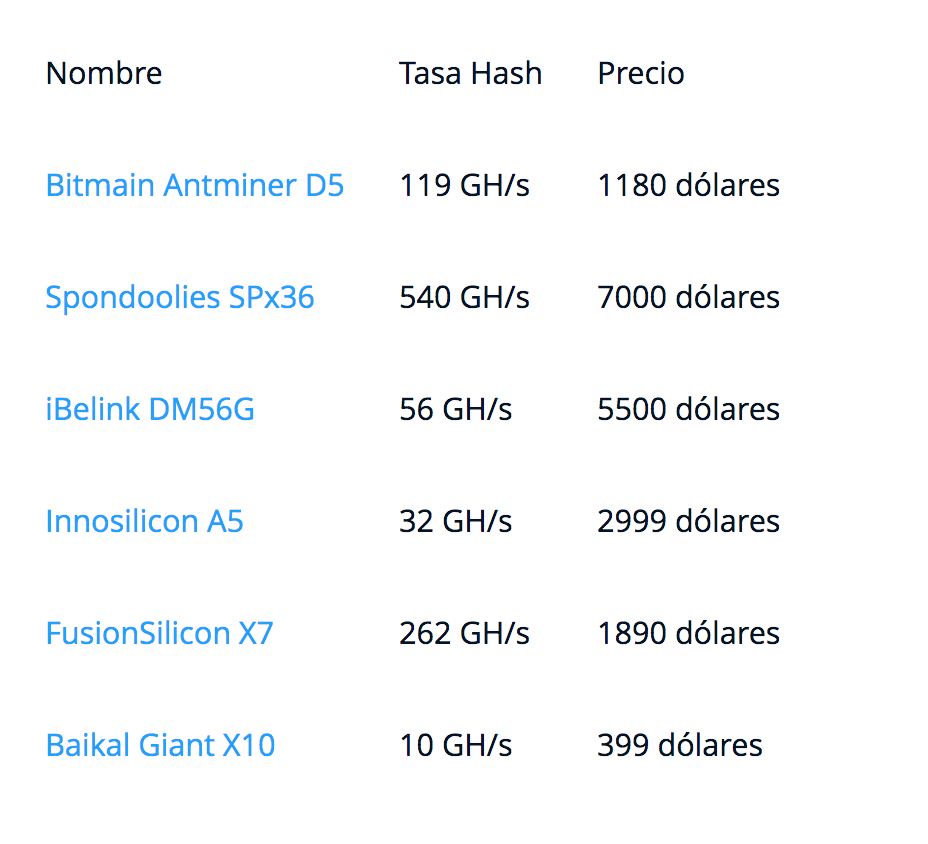The image size is (928, 844).
Task: Select the 262 GH/s hash rate value
Action: [x=464, y=633]
